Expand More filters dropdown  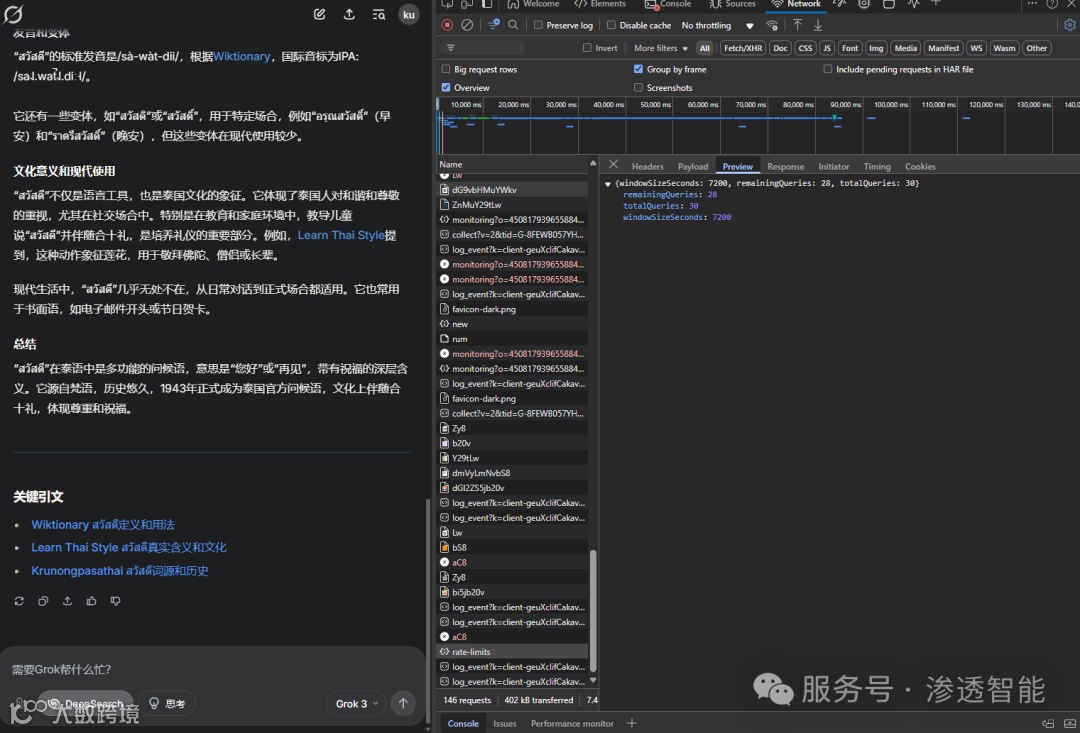[x=661, y=48]
